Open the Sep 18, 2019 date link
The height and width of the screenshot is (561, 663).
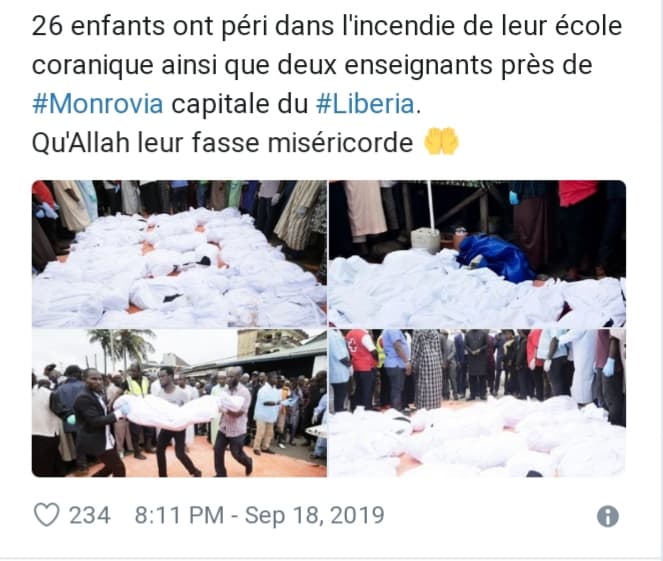pyautogui.click(x=315, y=516)
